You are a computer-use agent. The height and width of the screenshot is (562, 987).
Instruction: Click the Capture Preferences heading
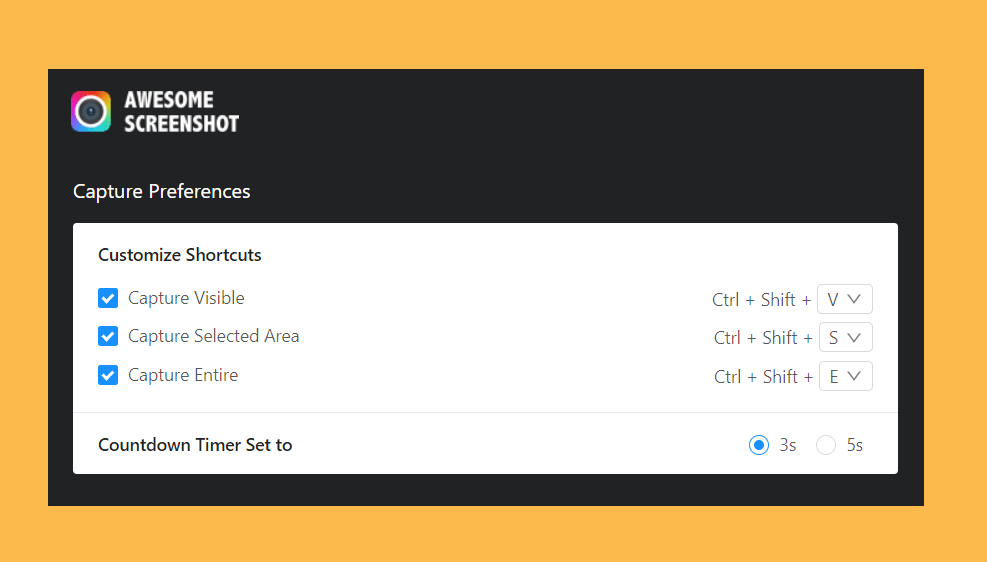(x=162, y=191)
